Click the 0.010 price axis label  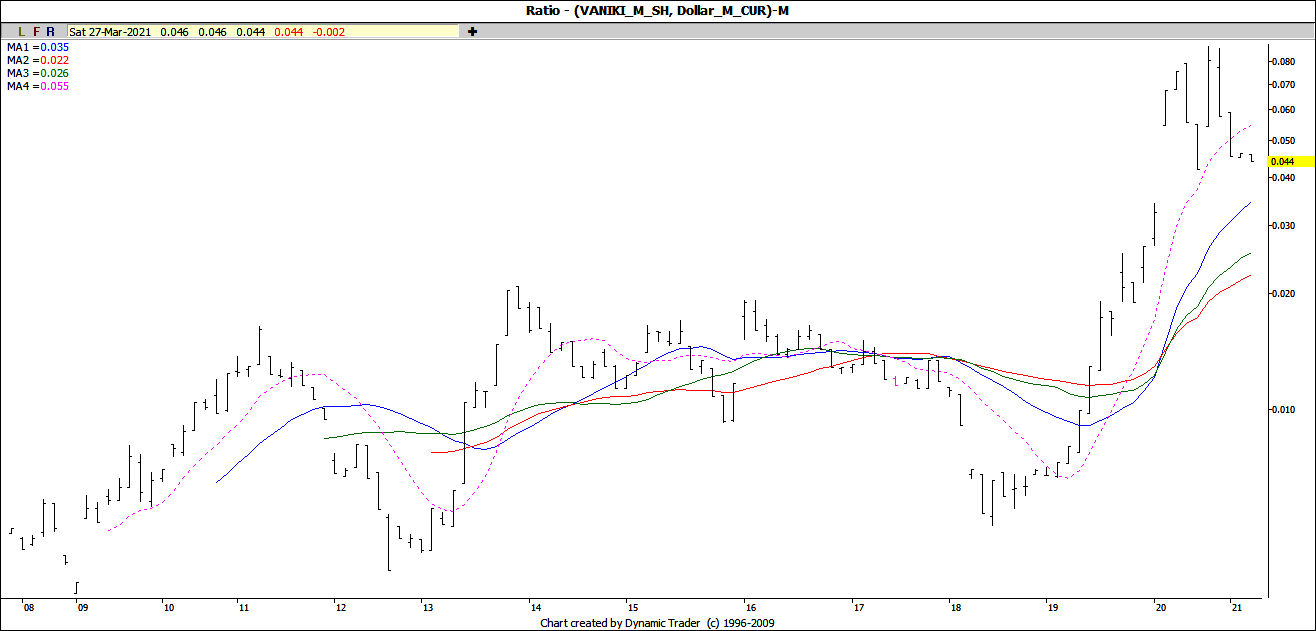click(1284, 410)
